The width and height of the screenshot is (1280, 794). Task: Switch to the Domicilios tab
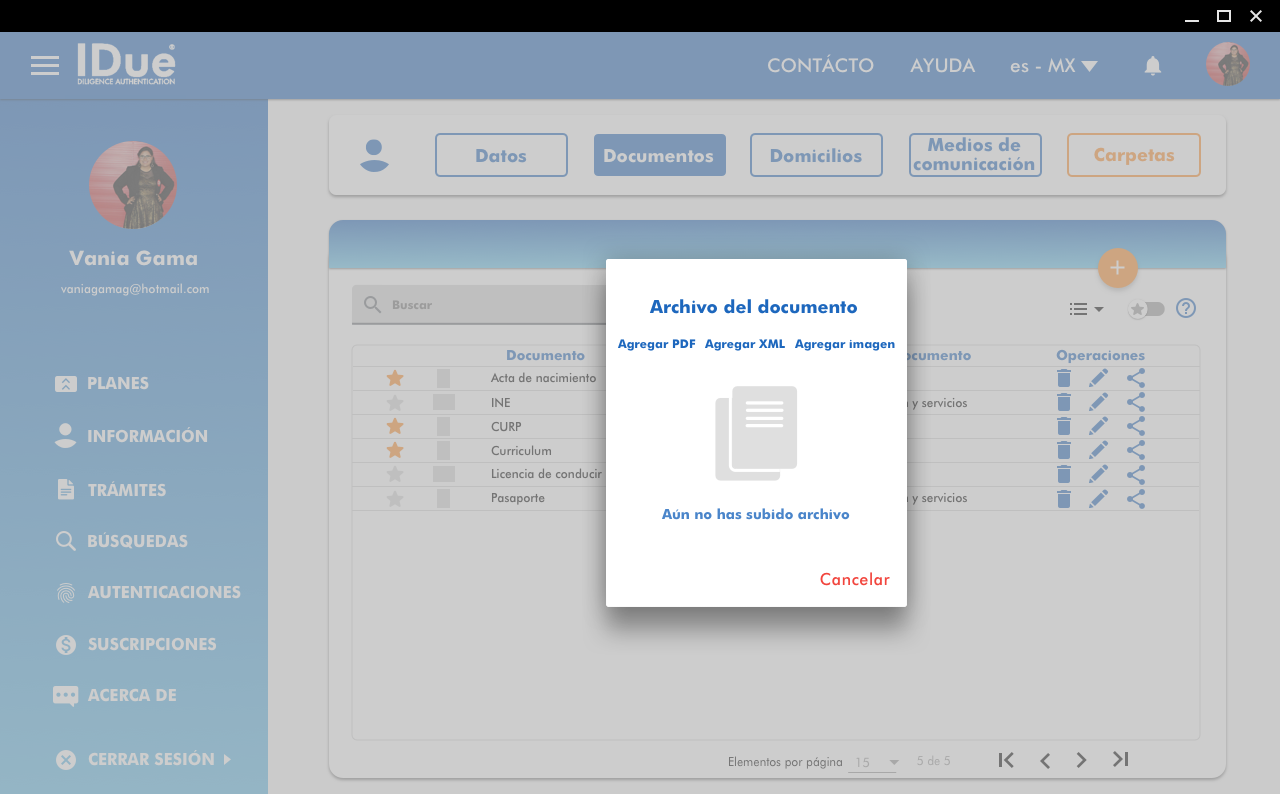coord(816,155)
